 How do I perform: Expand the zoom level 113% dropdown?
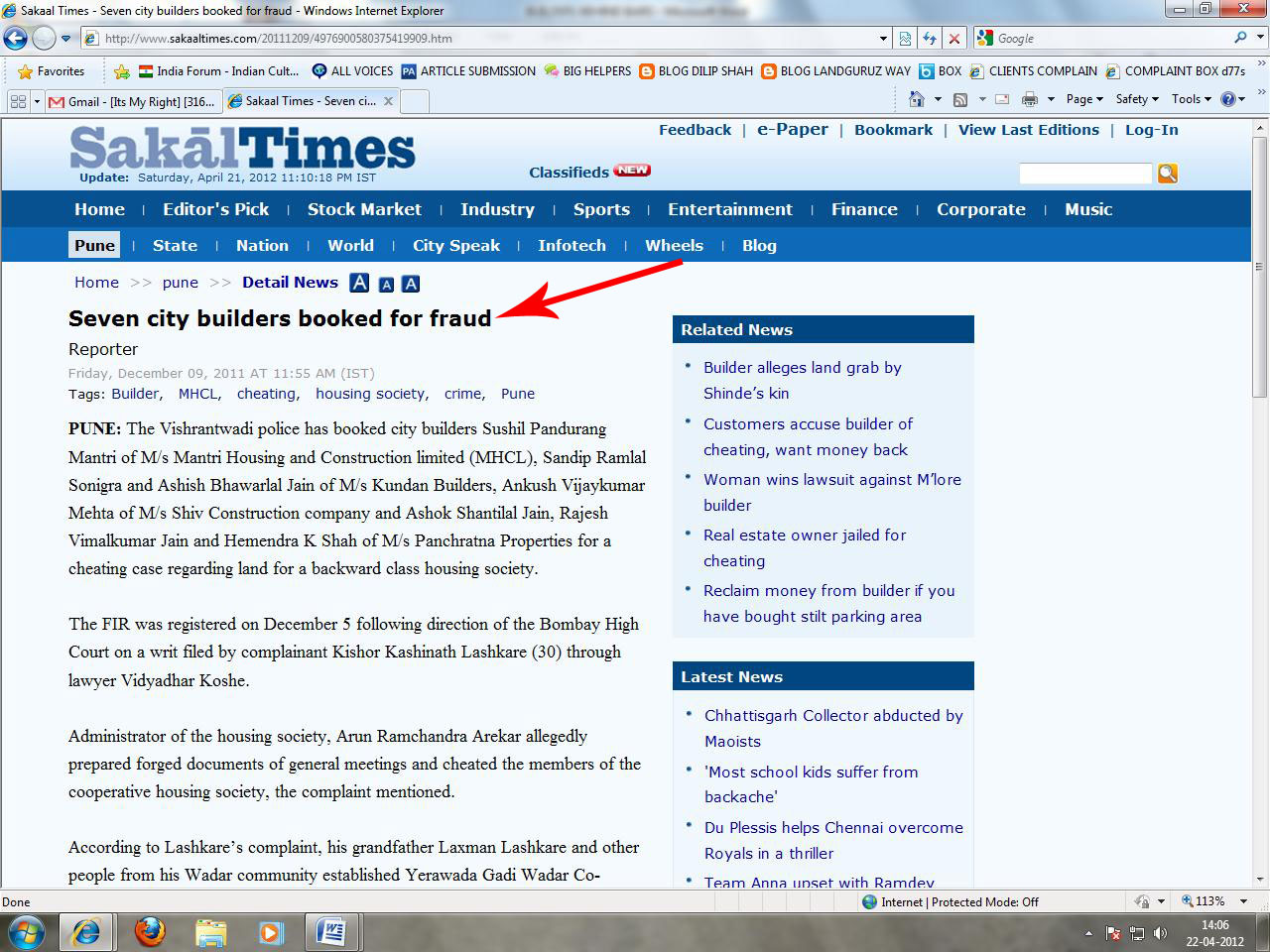click(1244, 901)
